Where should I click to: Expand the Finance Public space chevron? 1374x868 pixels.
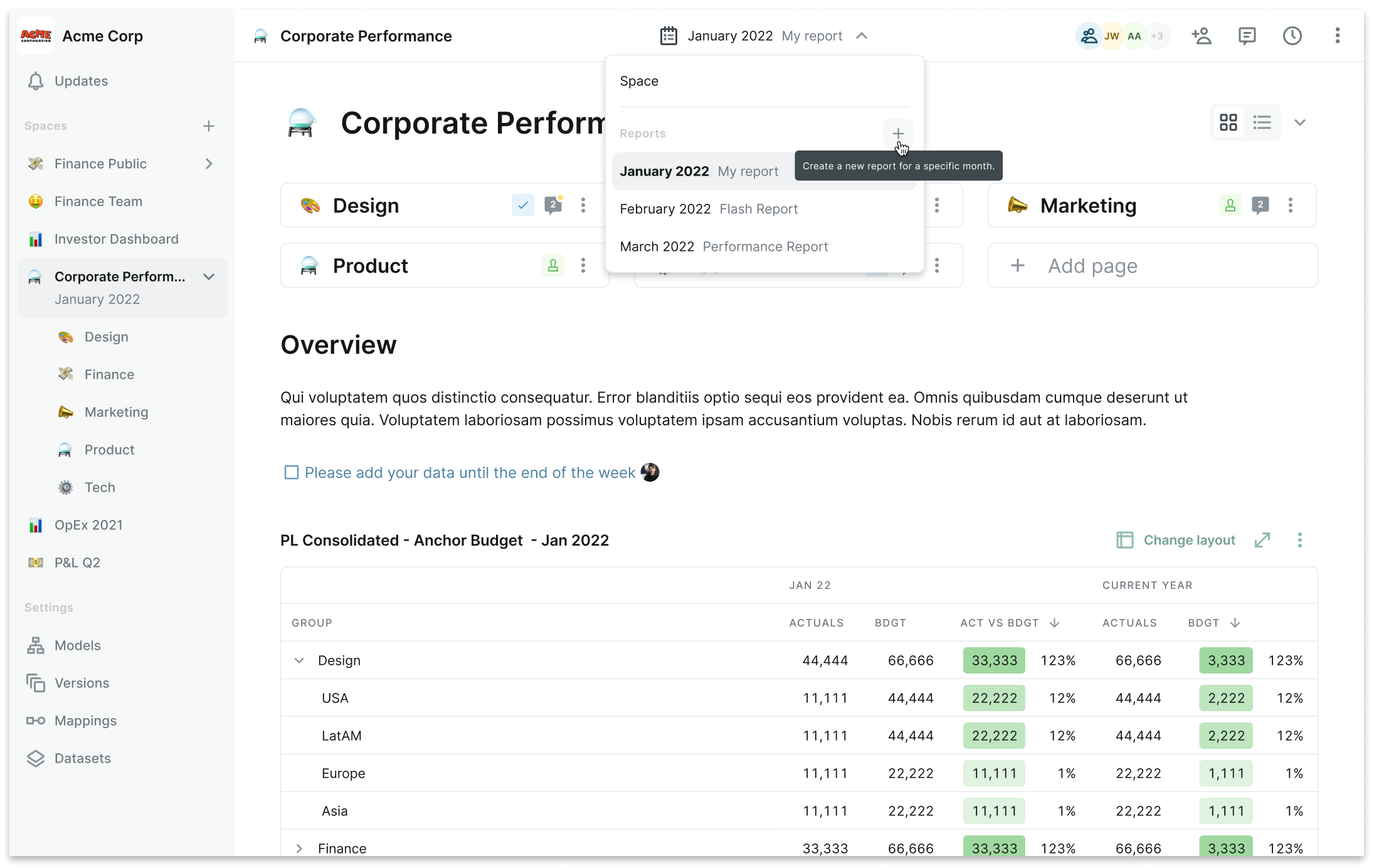point(209,164)
